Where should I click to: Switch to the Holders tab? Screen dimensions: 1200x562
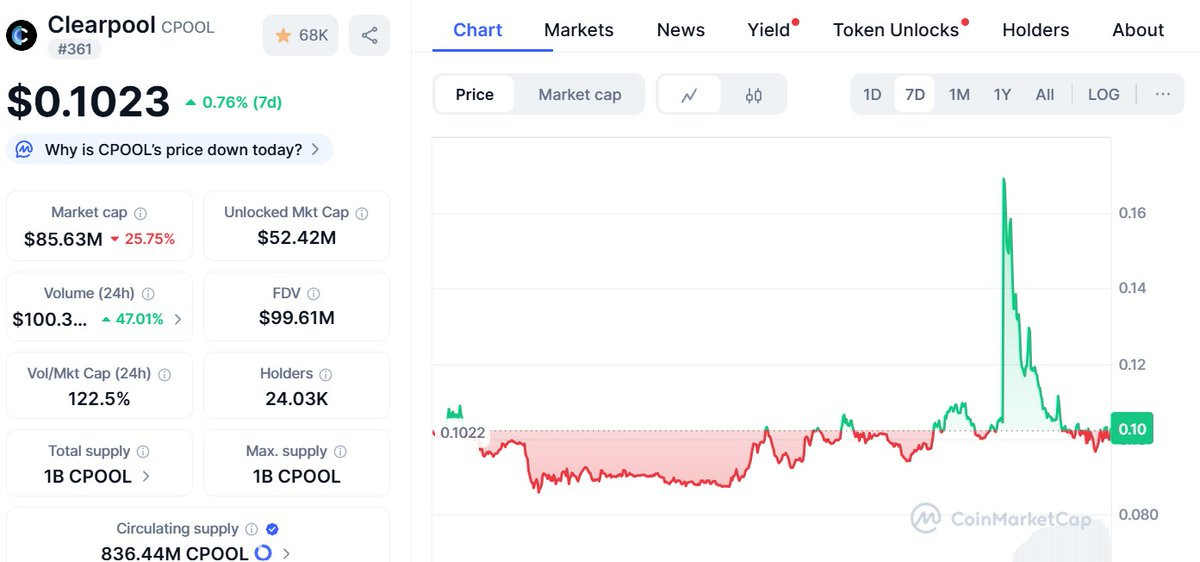1036,30
